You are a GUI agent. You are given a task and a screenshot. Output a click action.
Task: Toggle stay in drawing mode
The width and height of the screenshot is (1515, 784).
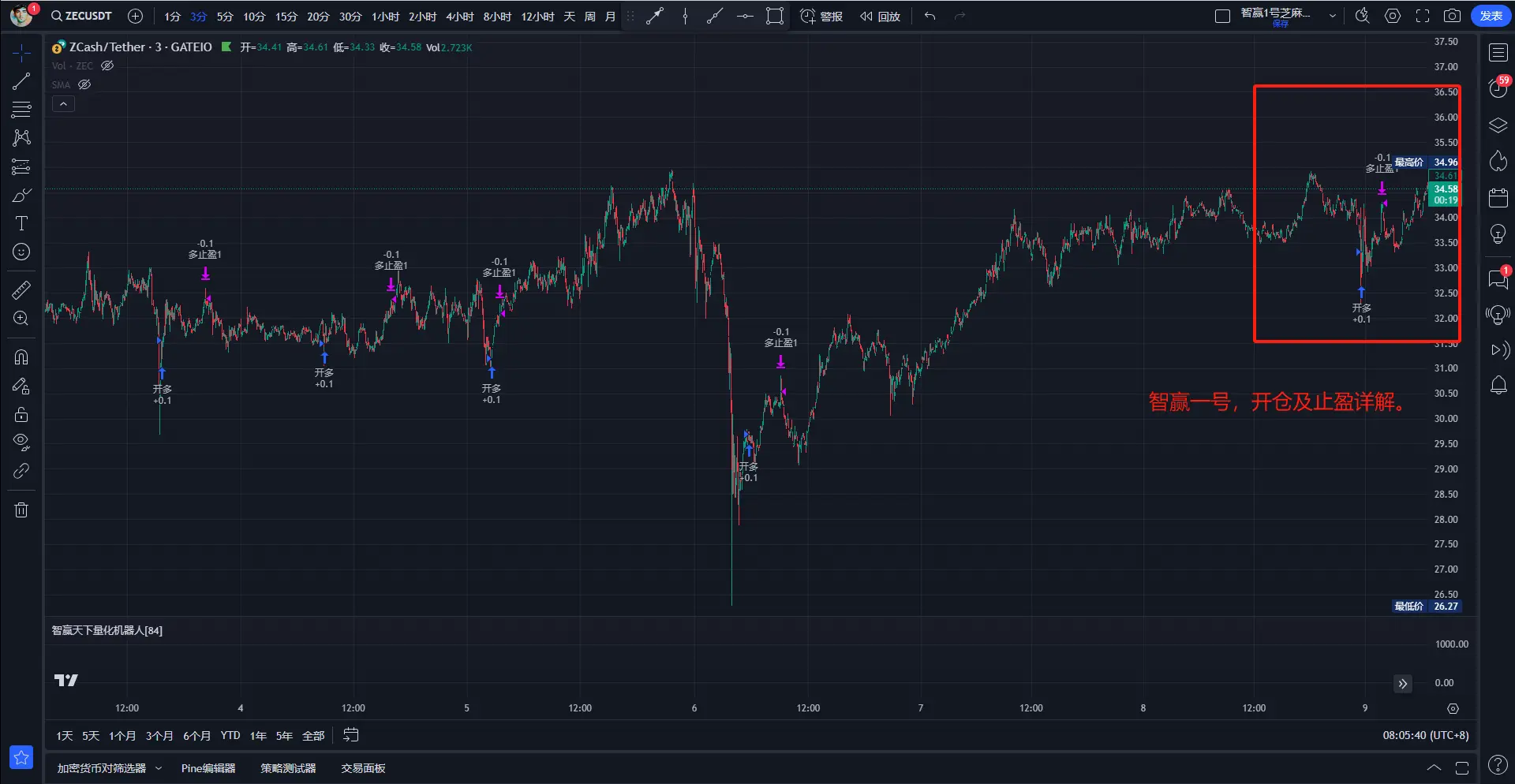tap(21, 386)
